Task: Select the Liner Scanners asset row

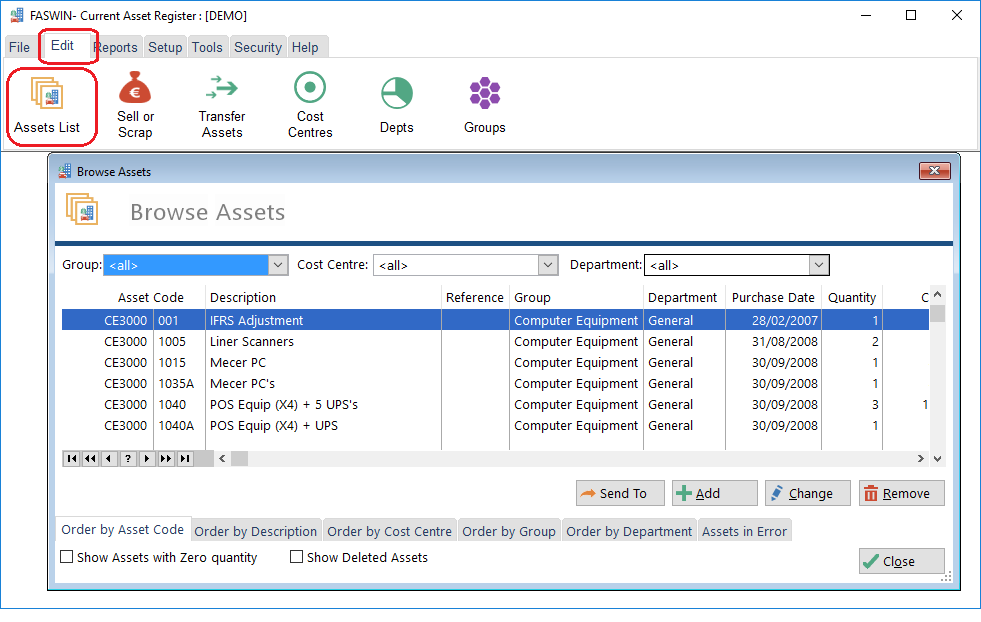Action: click(x=495, y=342)
